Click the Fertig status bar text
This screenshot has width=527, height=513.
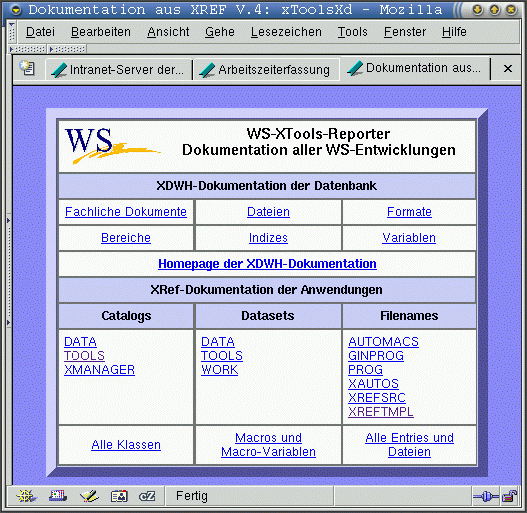[192, 496]
